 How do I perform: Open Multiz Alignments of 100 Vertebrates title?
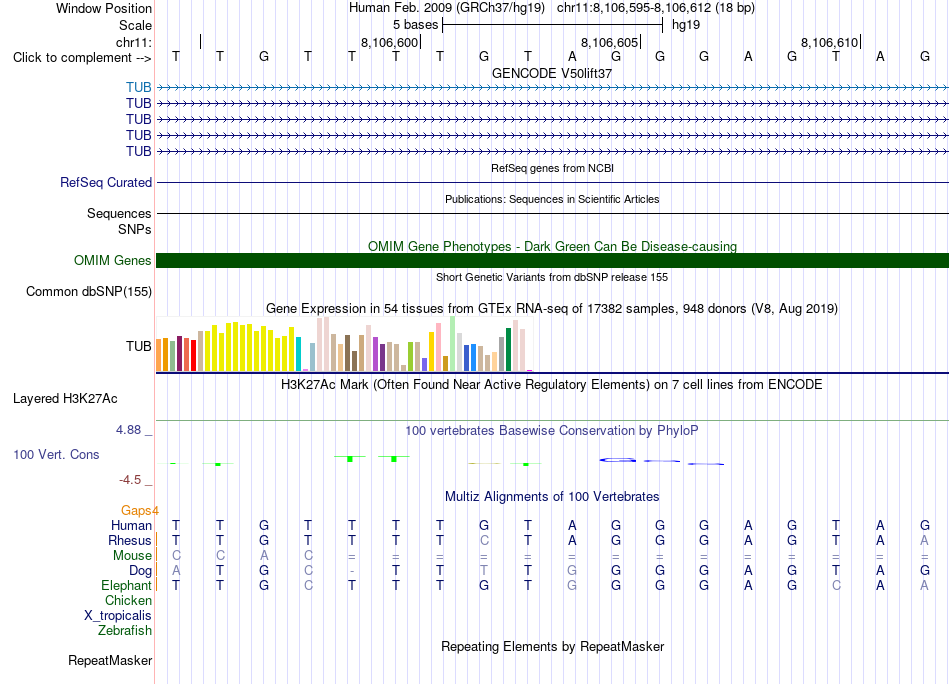point(552,497)
